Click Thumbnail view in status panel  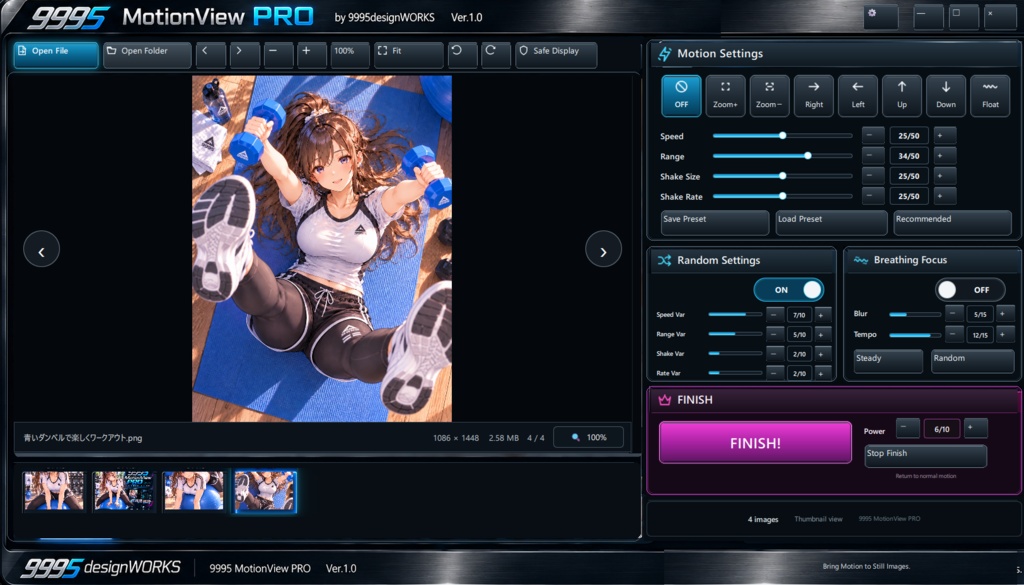[818, 519]
